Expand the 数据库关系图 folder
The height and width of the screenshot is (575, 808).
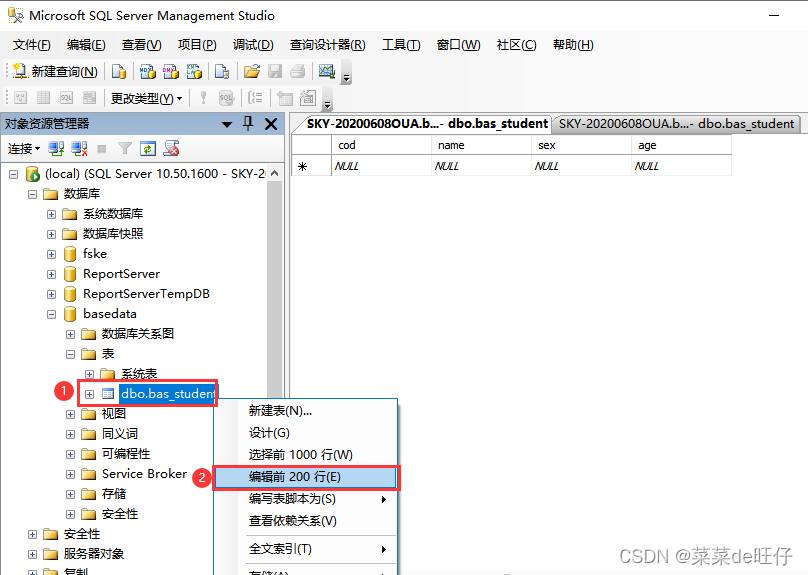pos(71,334)
